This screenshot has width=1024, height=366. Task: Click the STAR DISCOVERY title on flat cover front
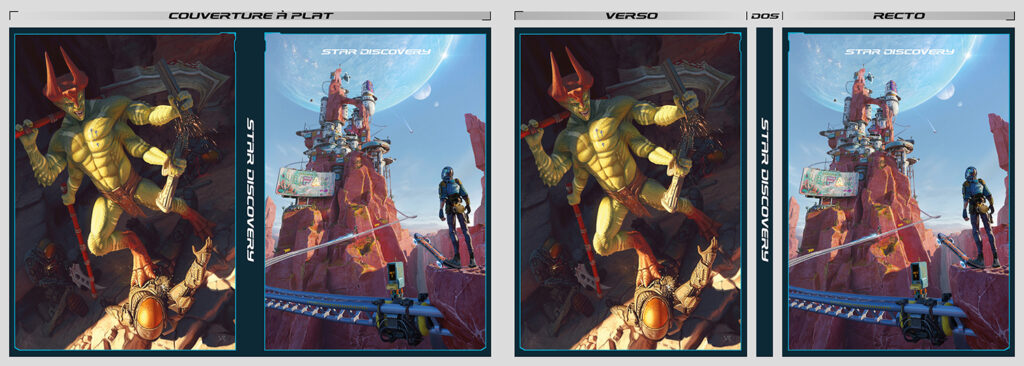(x=376, y=52)
